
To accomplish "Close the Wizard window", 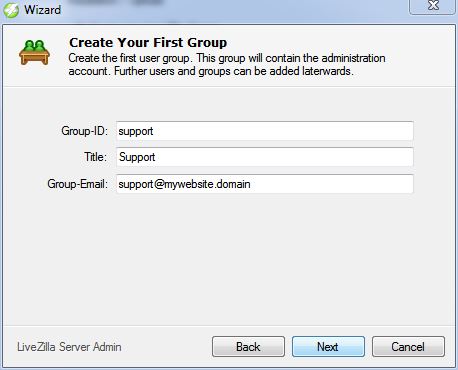I will point(433,6).
